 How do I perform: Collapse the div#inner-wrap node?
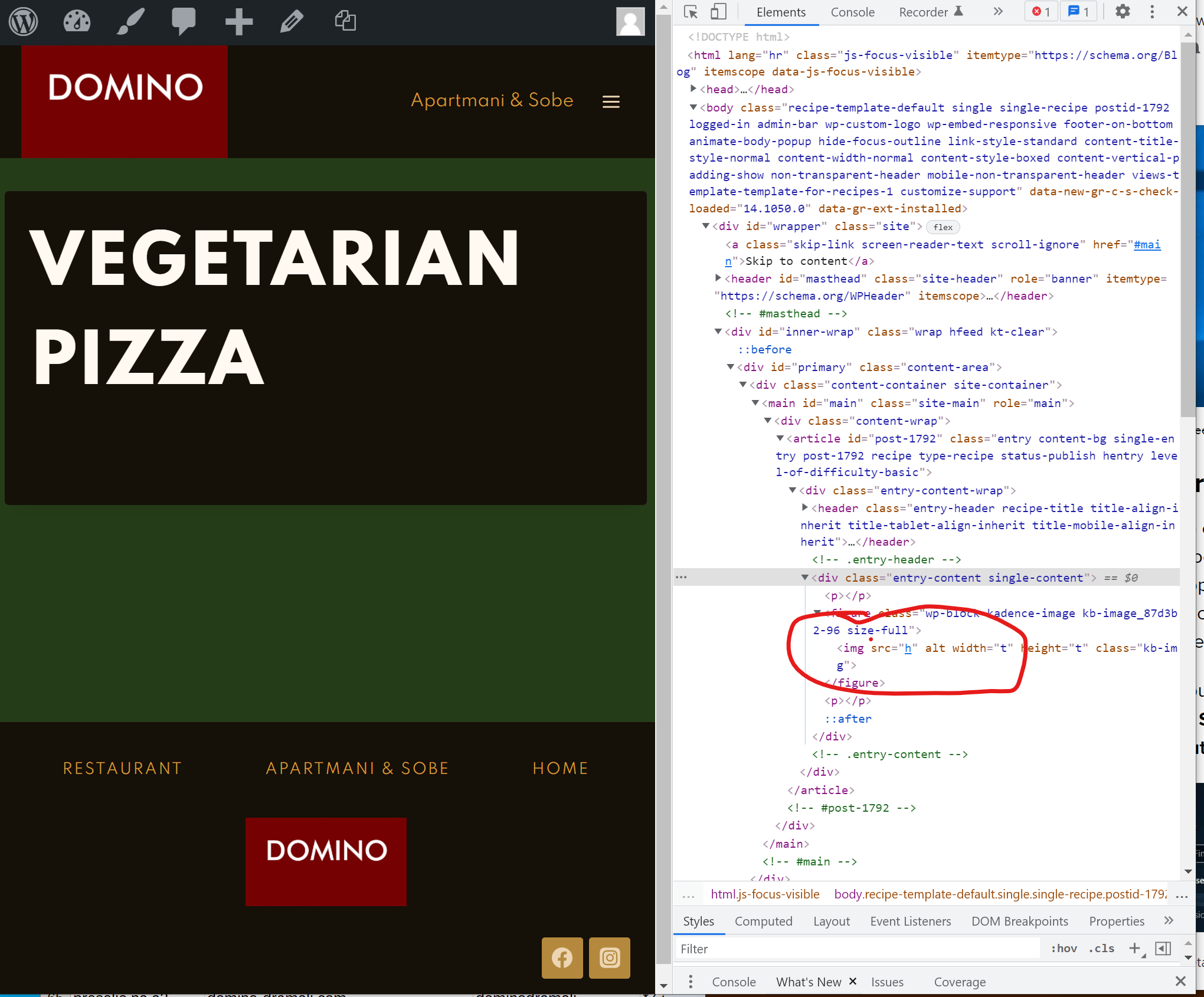(x=718, y=332)
